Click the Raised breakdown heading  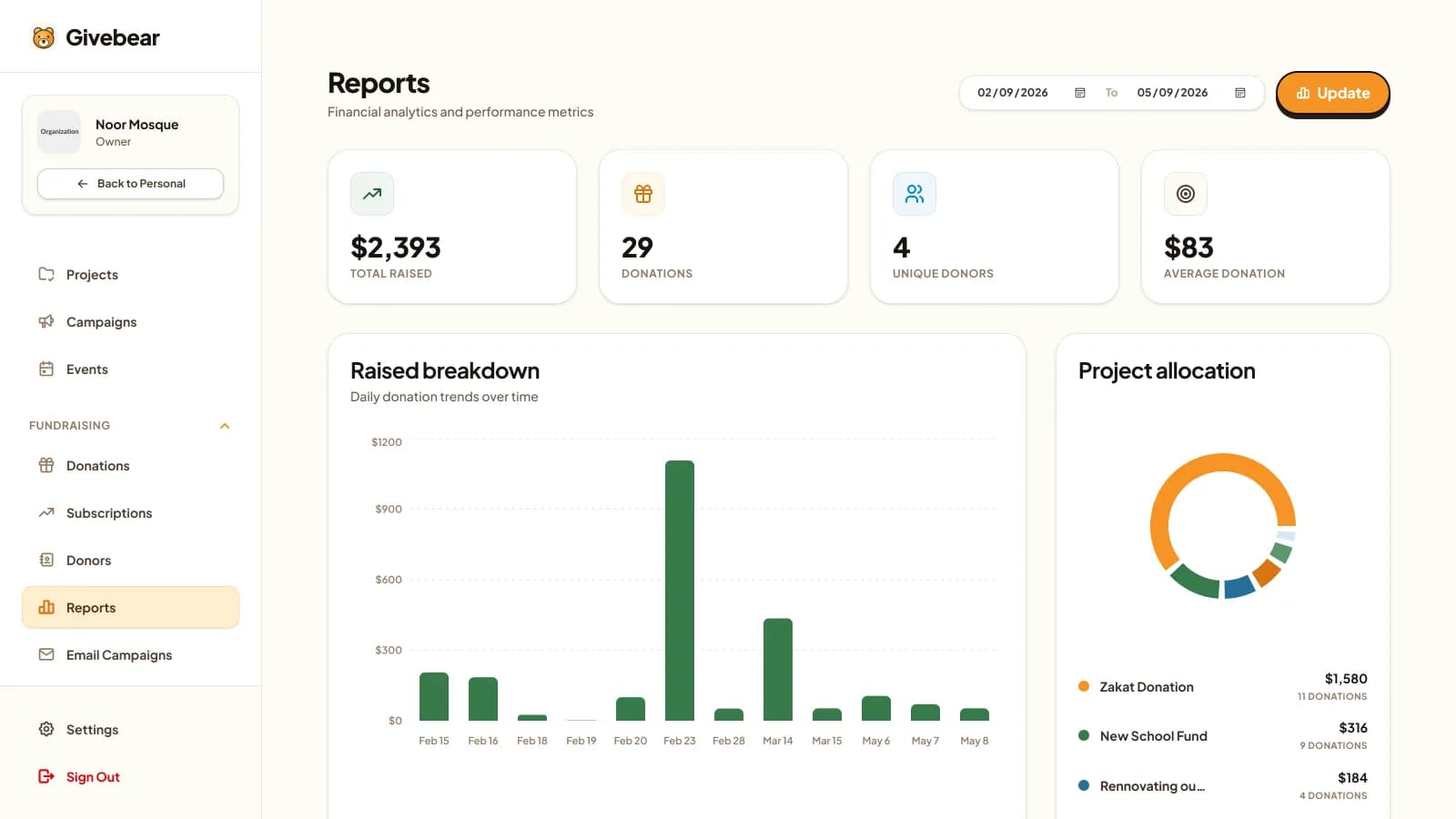445,370
